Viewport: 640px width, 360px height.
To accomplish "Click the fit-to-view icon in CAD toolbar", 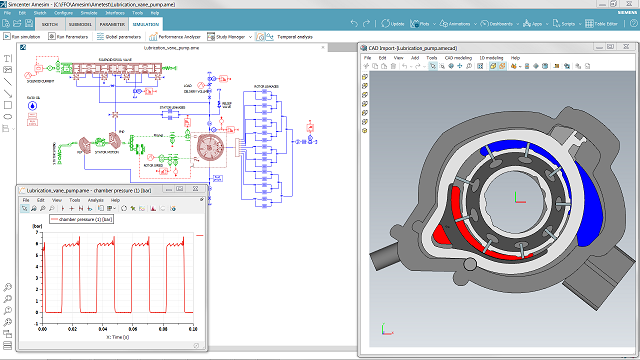I will coord(480,66).
